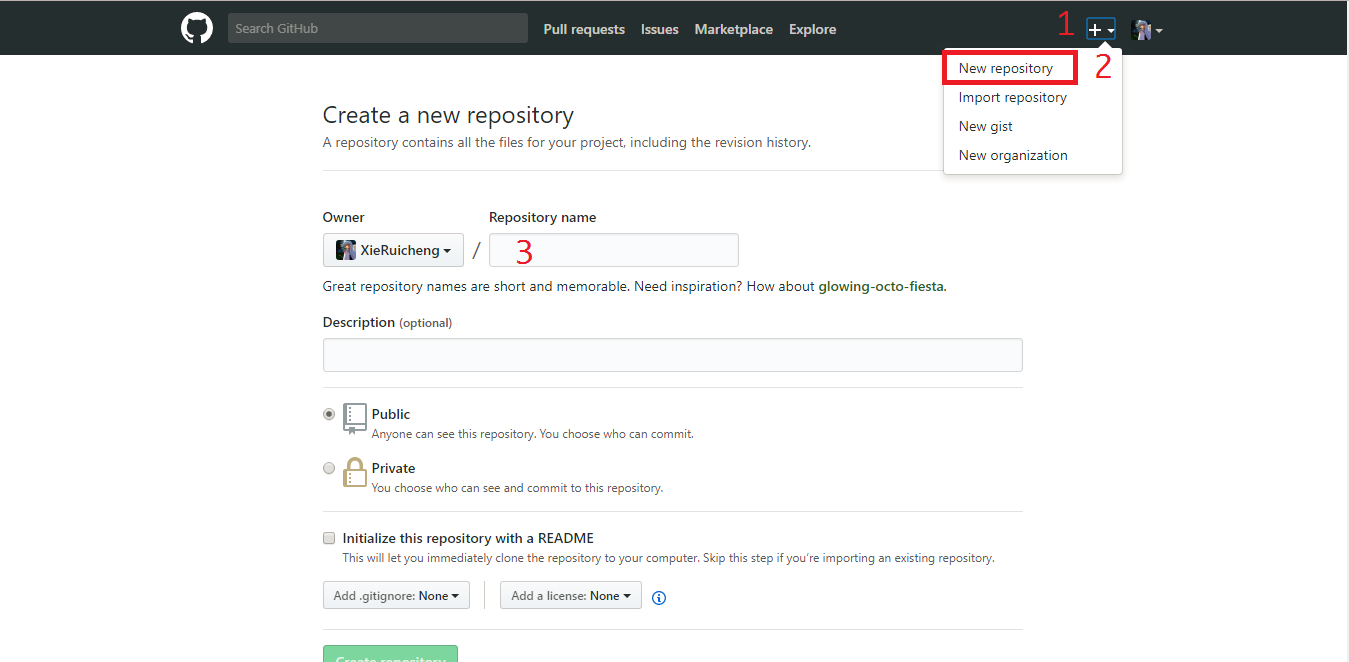Focus the Repository name field
Viewport: 1349px width, 662px height.
(613, 250)
